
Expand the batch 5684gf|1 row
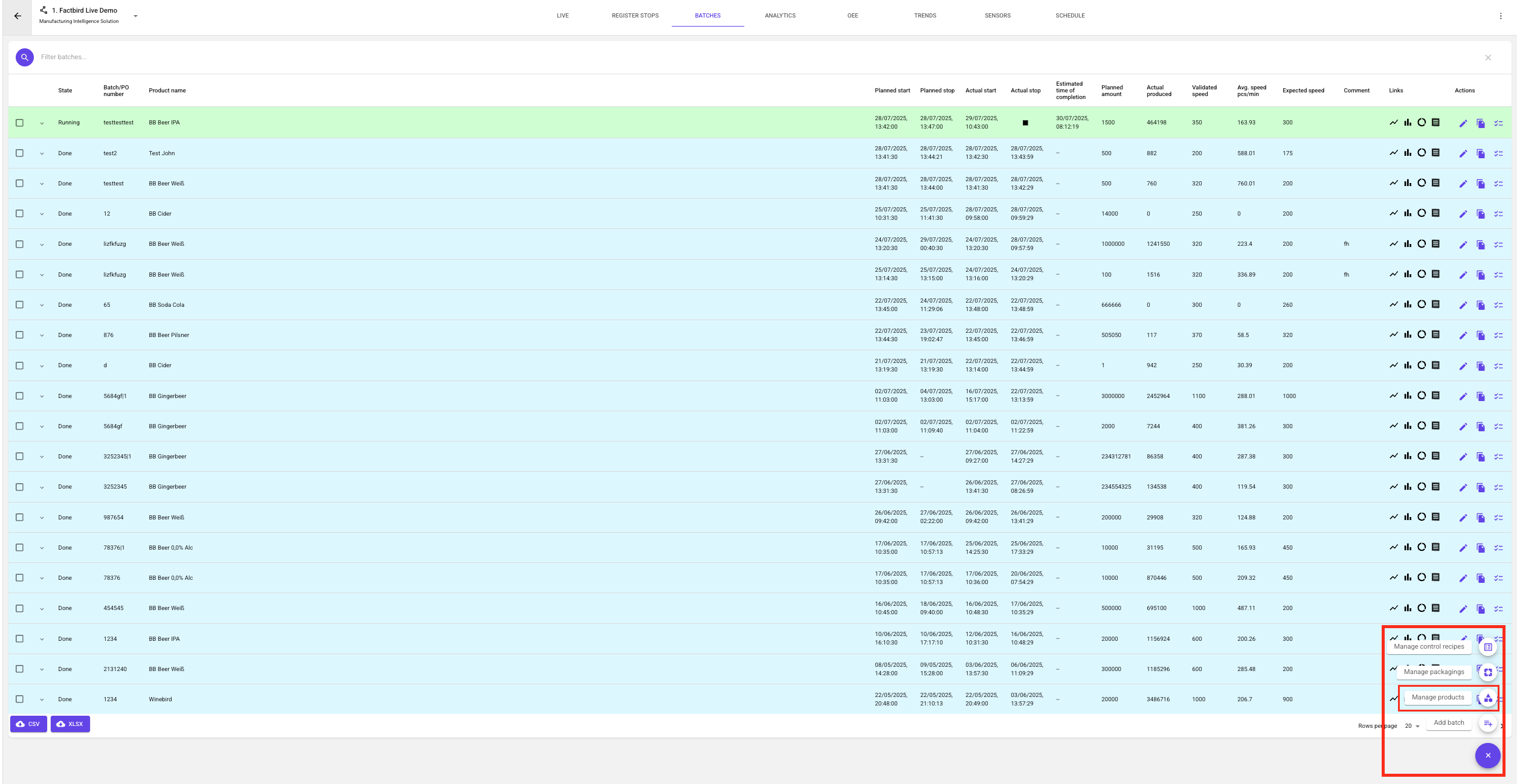(42, 396)
